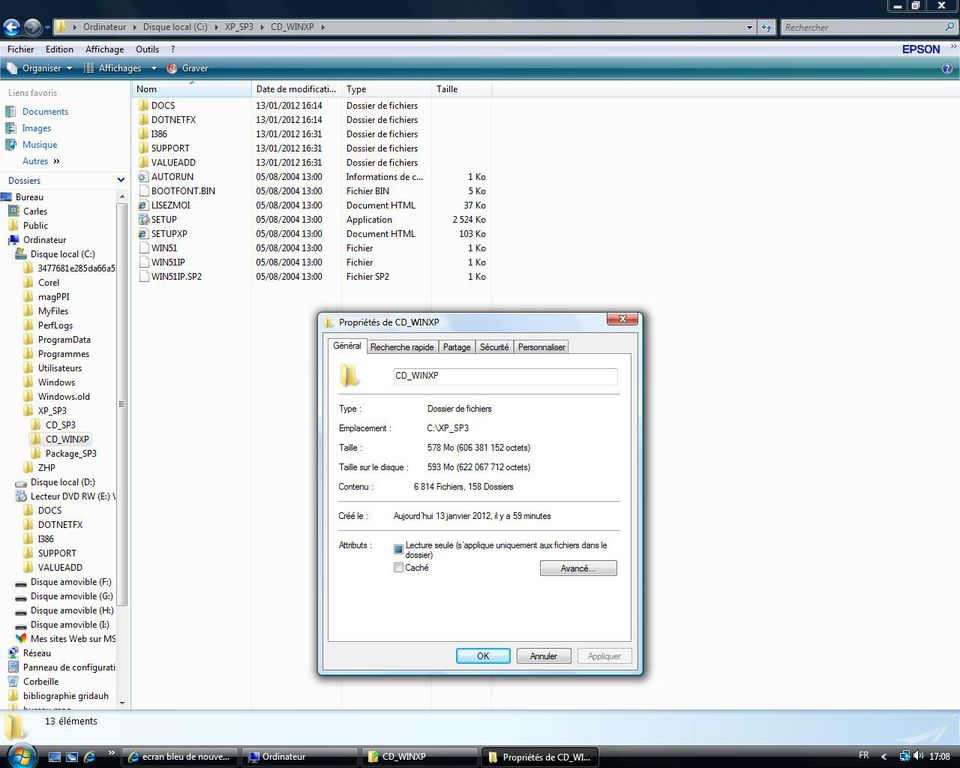Toggle the Lecture seule checkbox
The image size is (960, 768).
399,549
